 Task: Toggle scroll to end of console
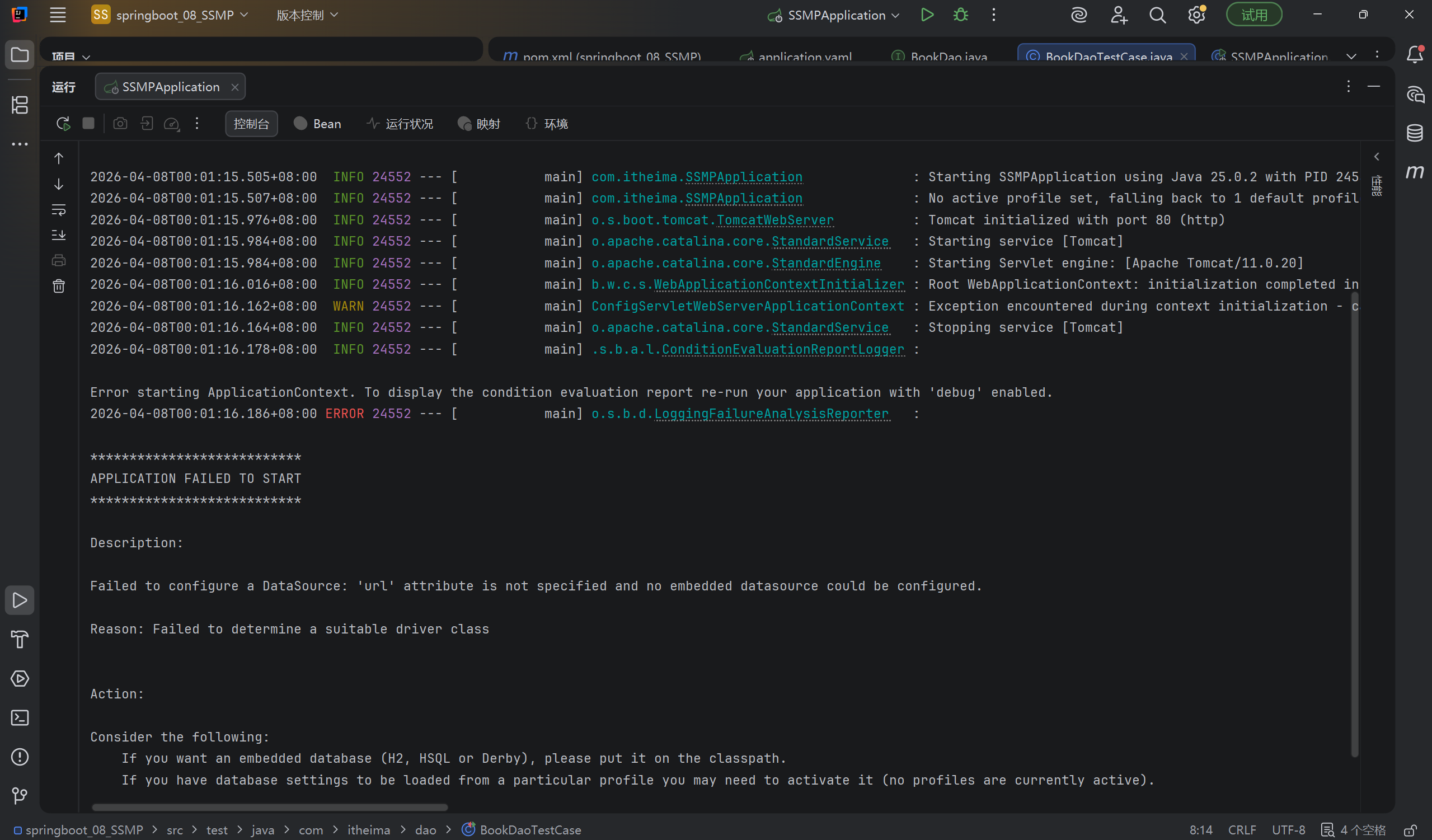59,234
